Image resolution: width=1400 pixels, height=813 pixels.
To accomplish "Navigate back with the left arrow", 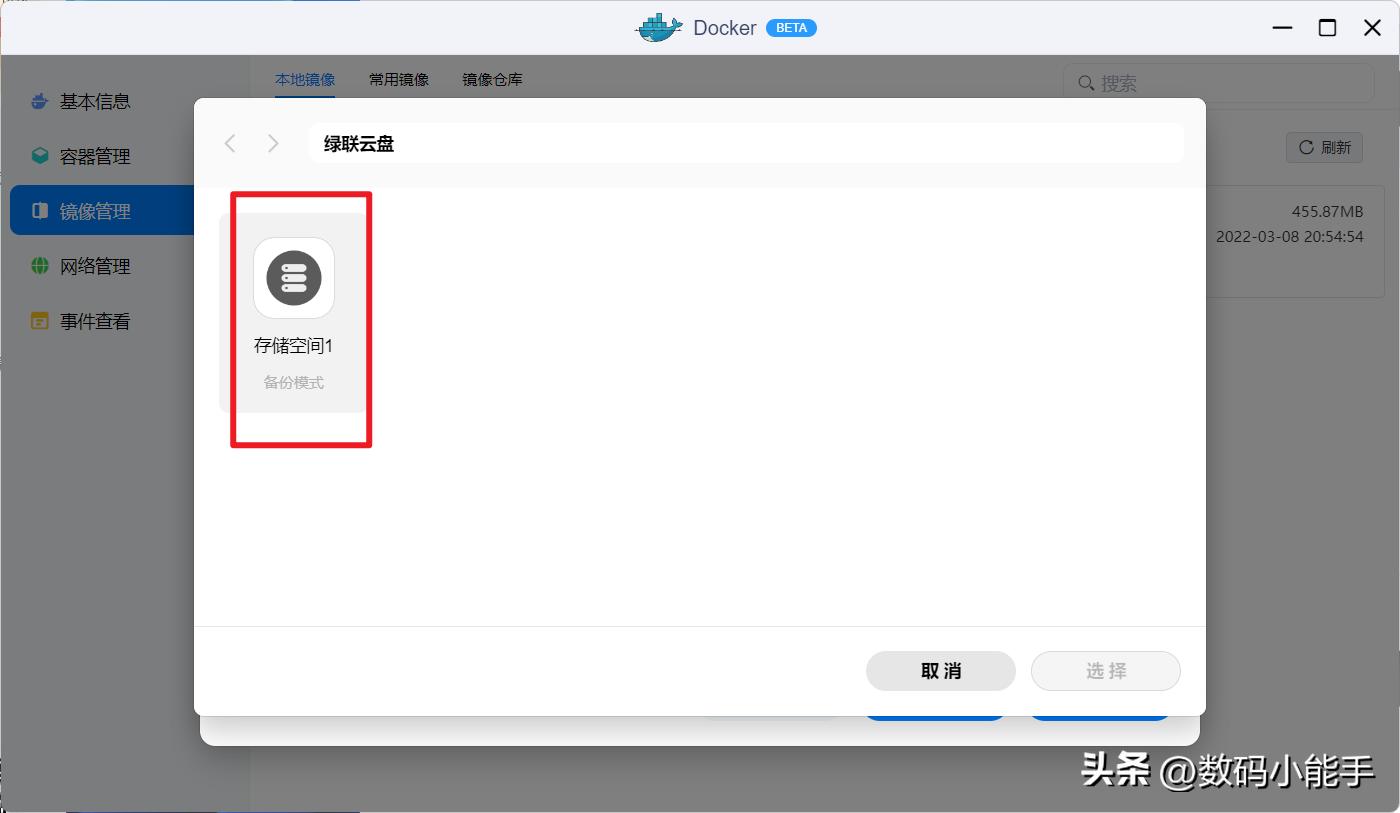I will pos(229,143).
